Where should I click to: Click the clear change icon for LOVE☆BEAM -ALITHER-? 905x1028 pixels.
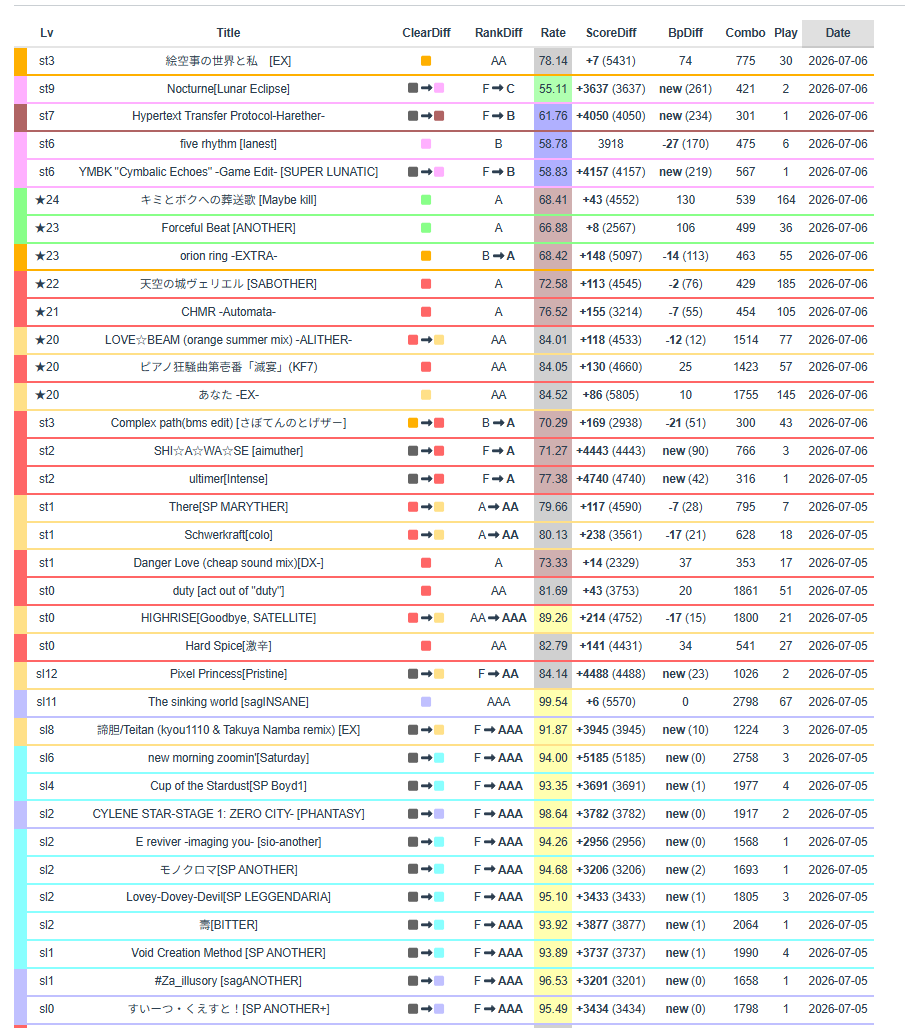tap(426, 340)
